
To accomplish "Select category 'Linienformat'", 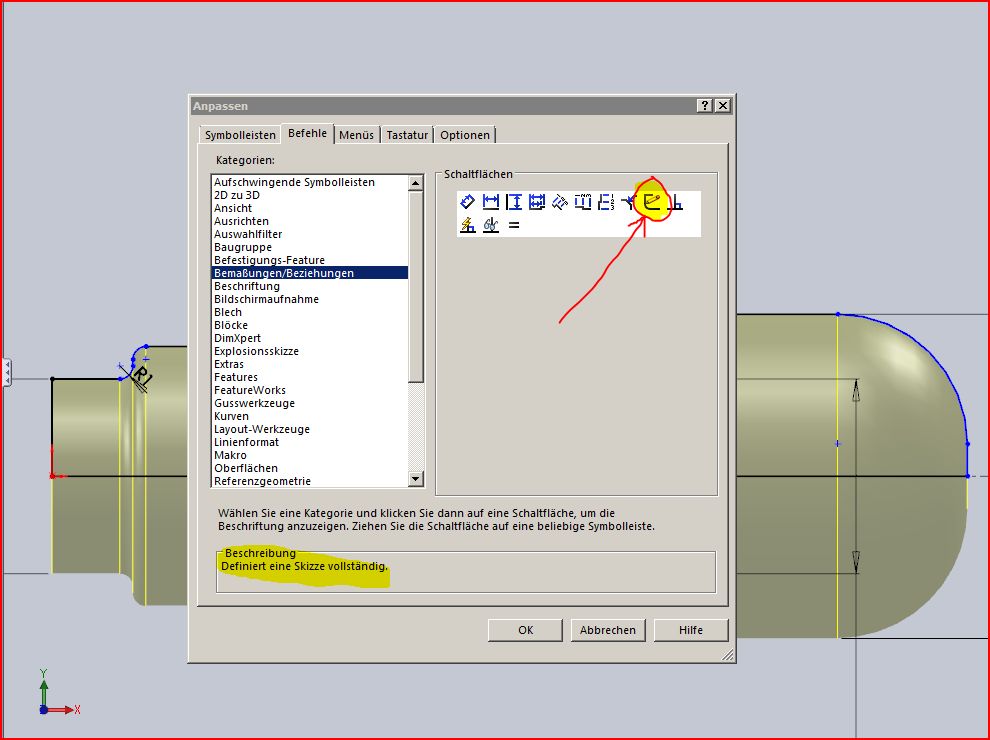I will coord(309,442).
